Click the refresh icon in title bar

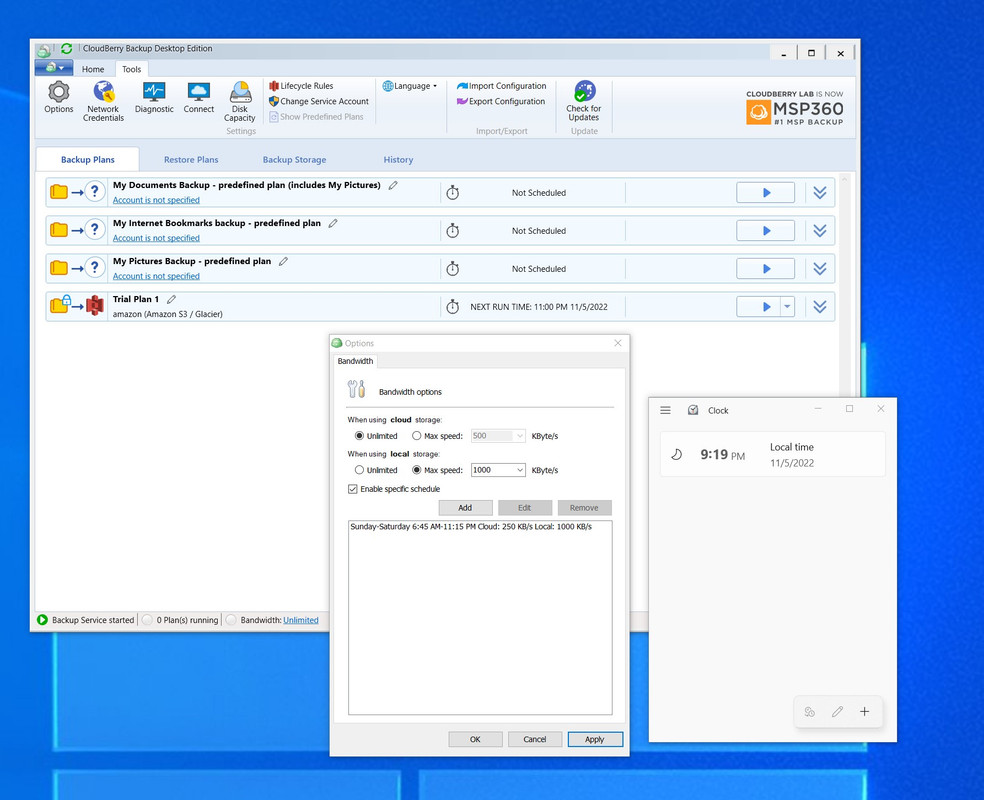[x=67, y=48]
